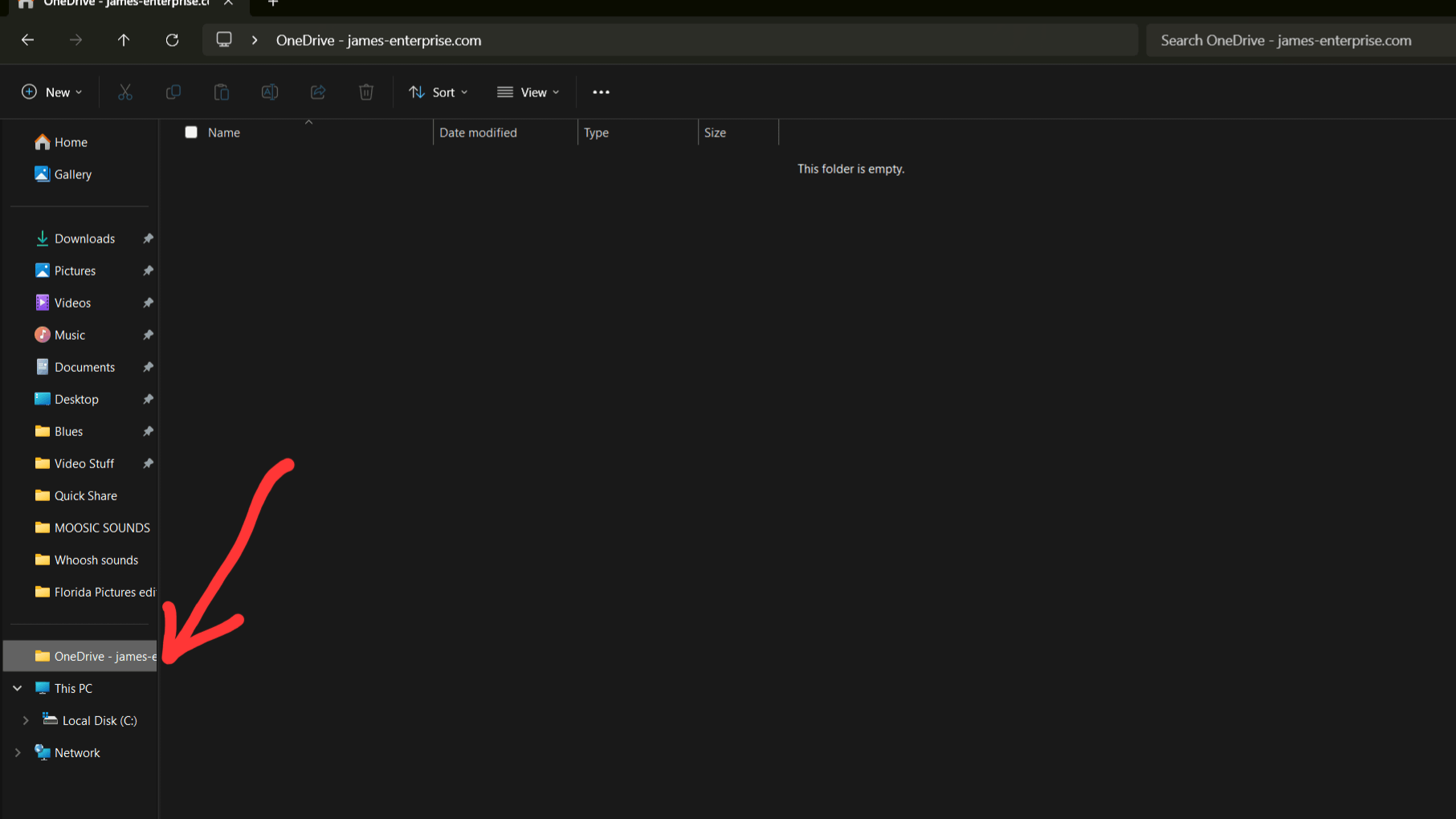Viewport: 1456px width, 819px height.
Task: Expand the Local Disk (C:) node
Action: tap(26, 720)
